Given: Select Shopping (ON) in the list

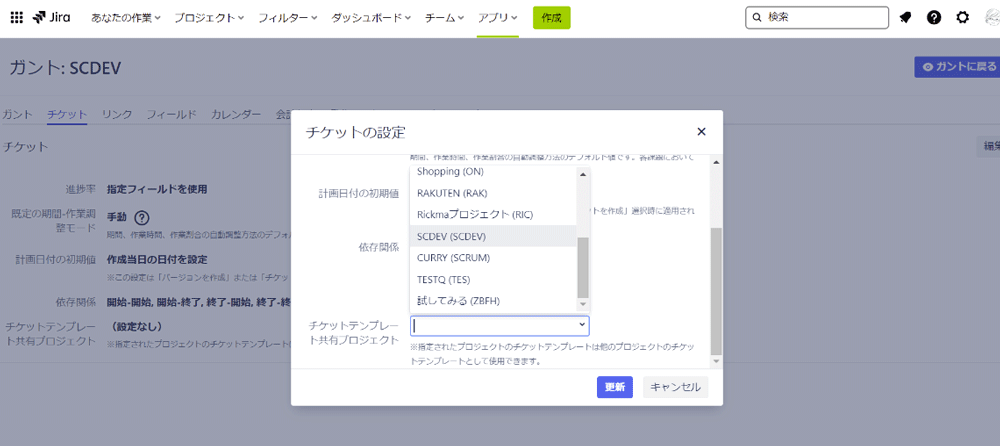Looking at the screenshot, I should tap(494, 172).
